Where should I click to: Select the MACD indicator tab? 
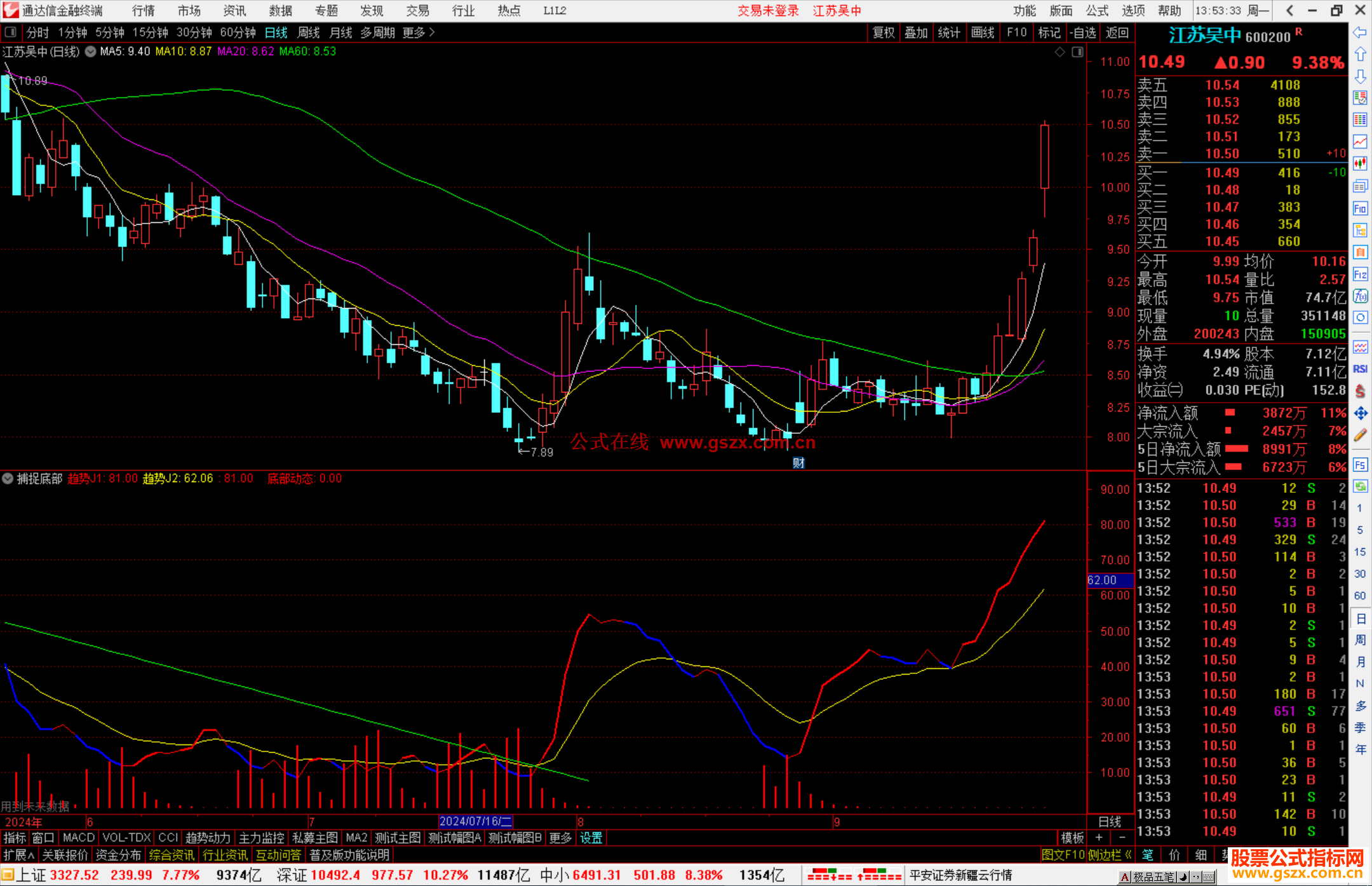[78, 838]
